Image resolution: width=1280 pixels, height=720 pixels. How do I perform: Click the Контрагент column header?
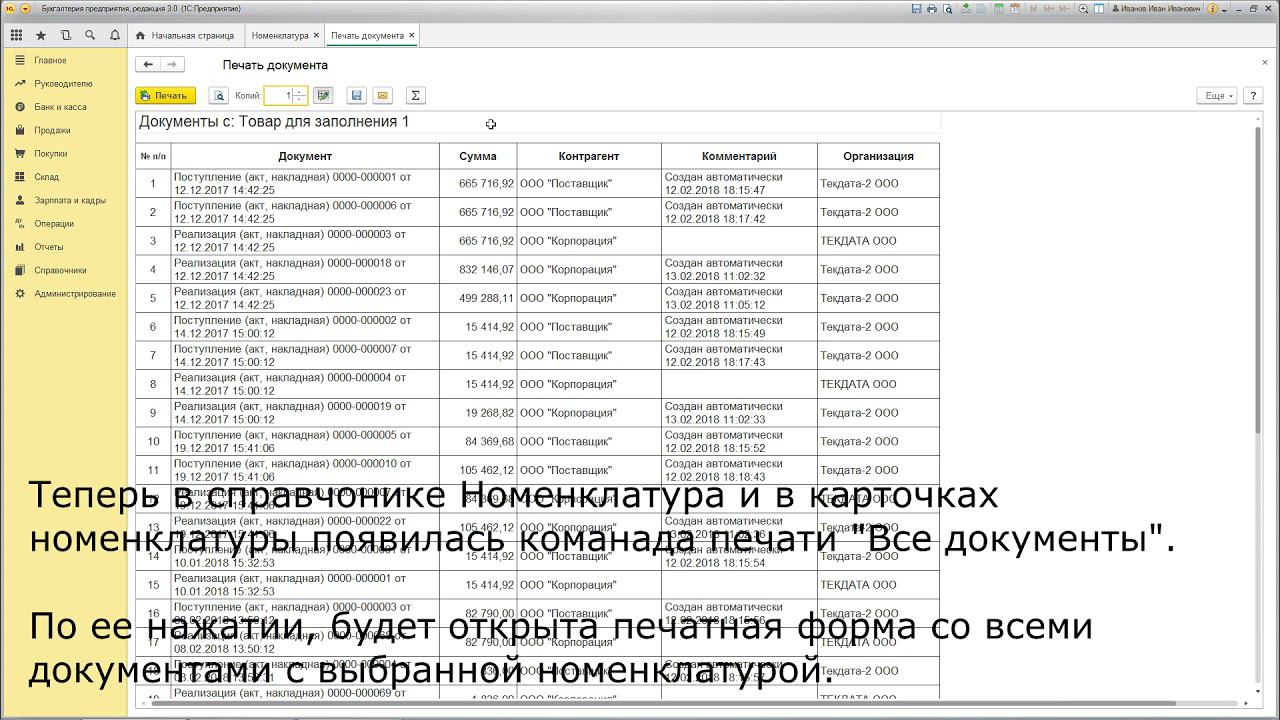[589, 156]
